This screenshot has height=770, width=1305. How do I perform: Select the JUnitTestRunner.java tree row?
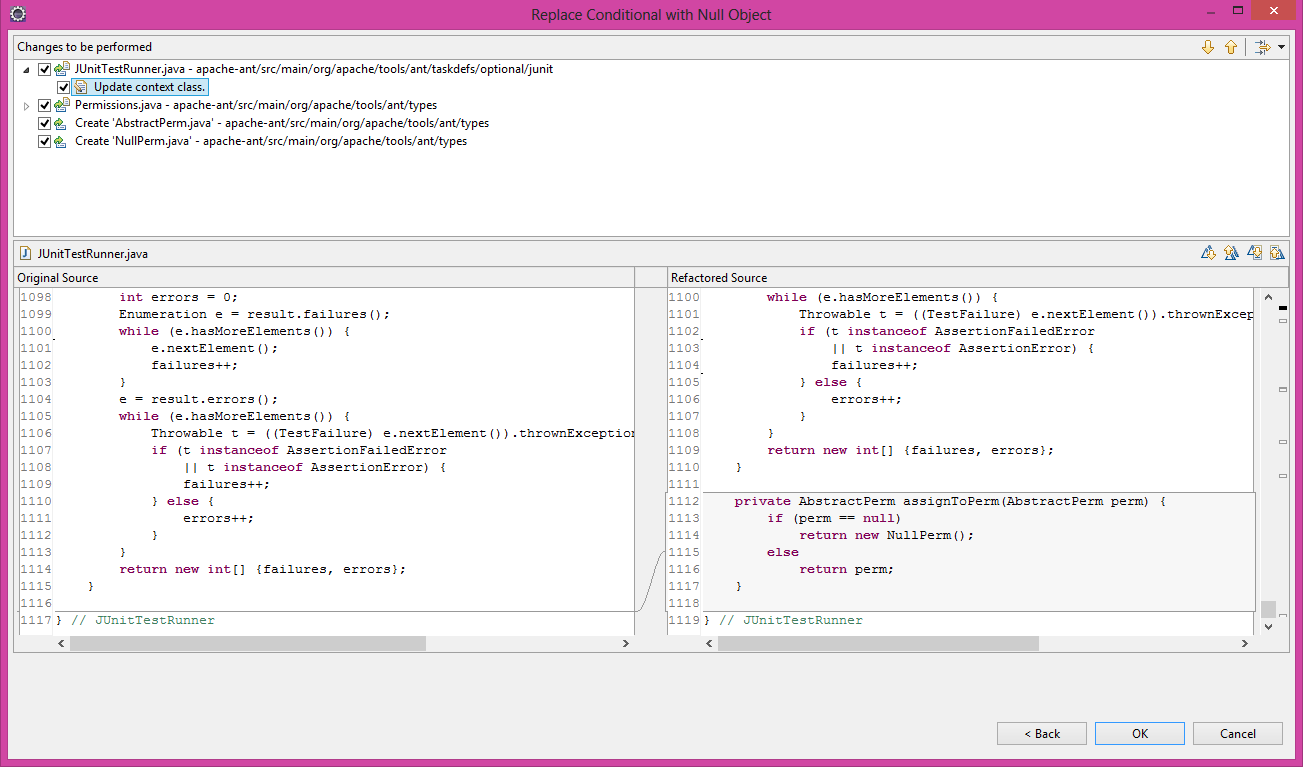click(313, 69)
